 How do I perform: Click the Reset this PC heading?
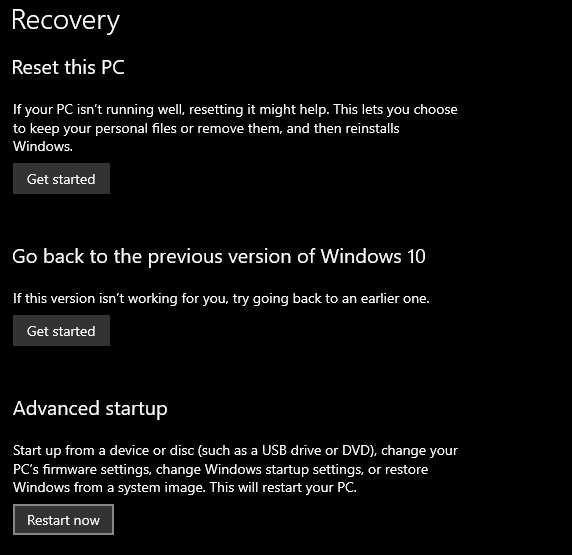68,68
